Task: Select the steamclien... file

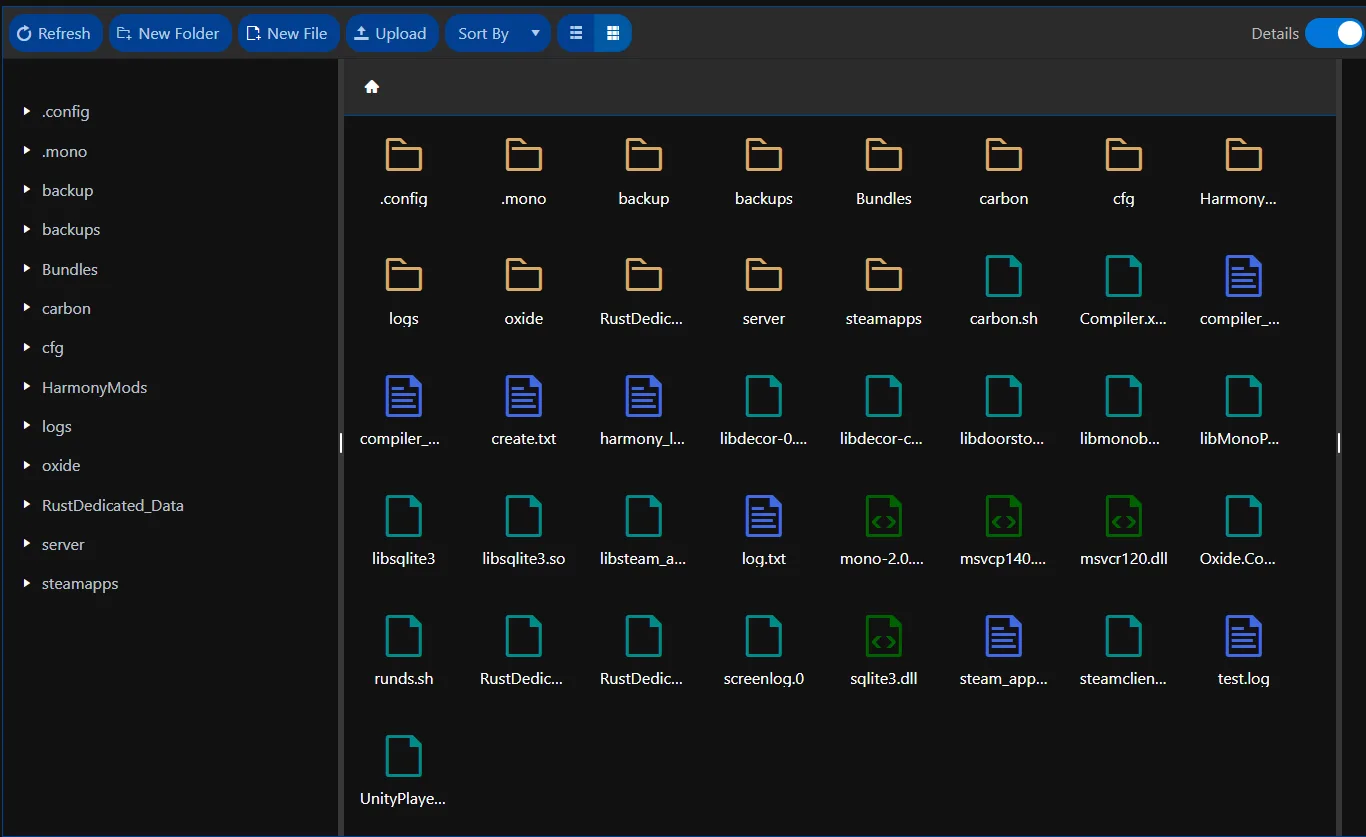Action: [x=1124, y=636]
